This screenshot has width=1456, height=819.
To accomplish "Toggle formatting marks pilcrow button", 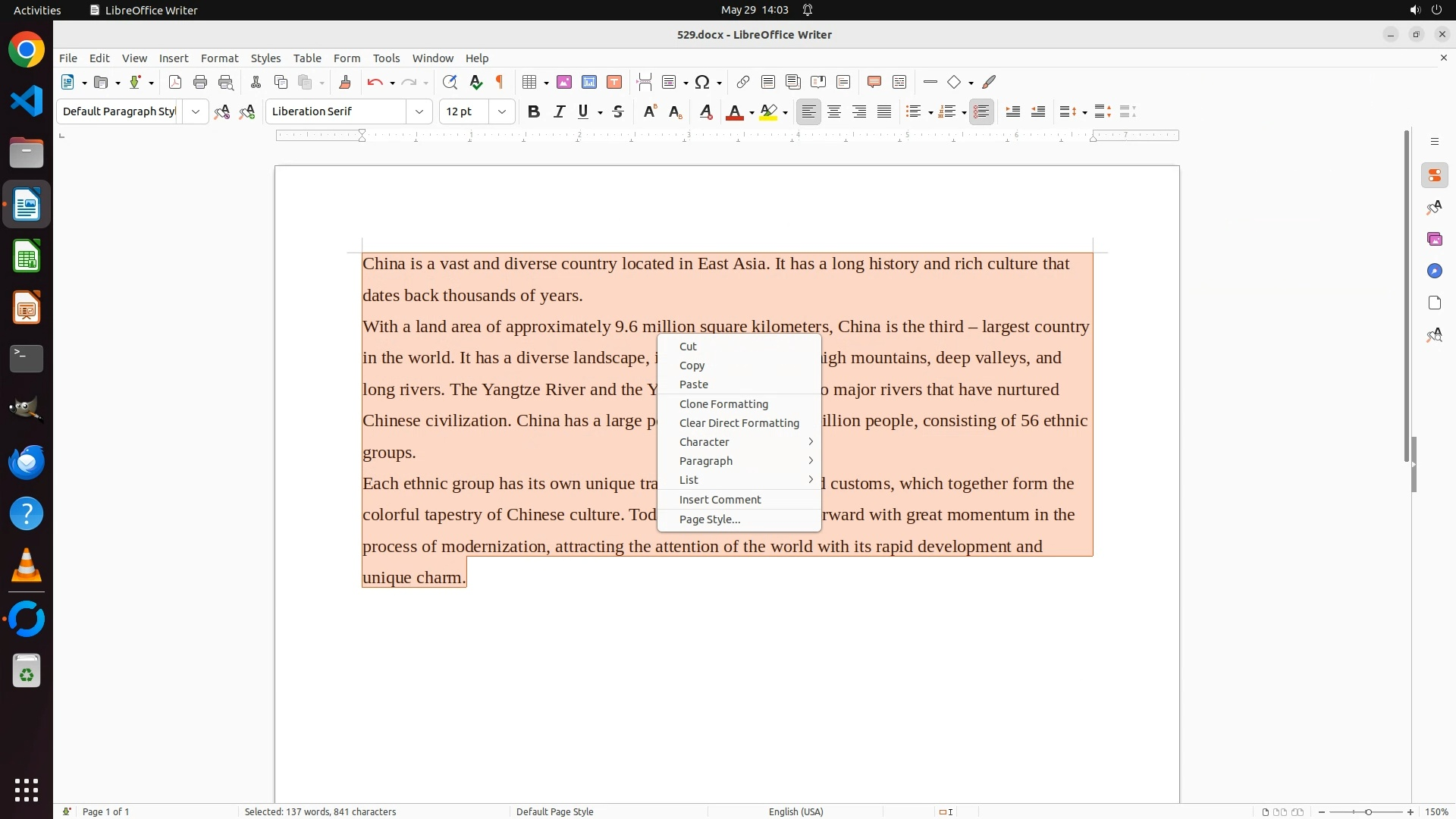I will click(500, 82).
